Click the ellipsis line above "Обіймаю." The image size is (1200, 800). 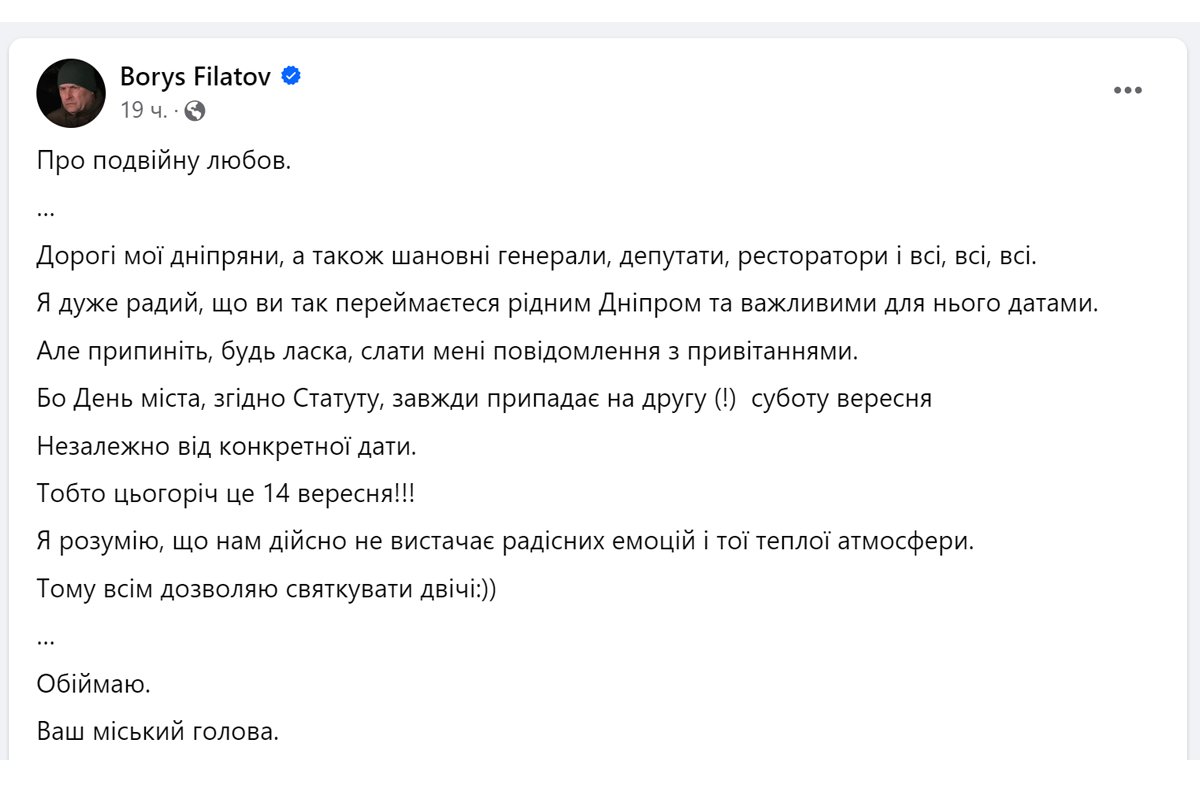(45, 636)
